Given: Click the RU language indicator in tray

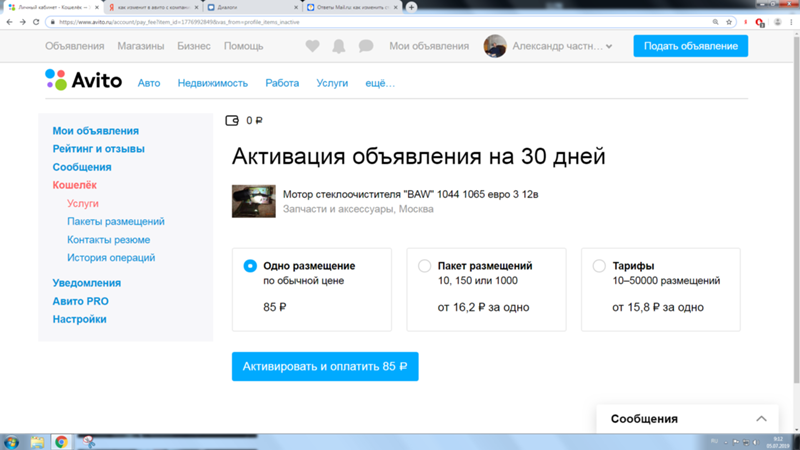Looking at the screenshot, I should coord(714,441).
